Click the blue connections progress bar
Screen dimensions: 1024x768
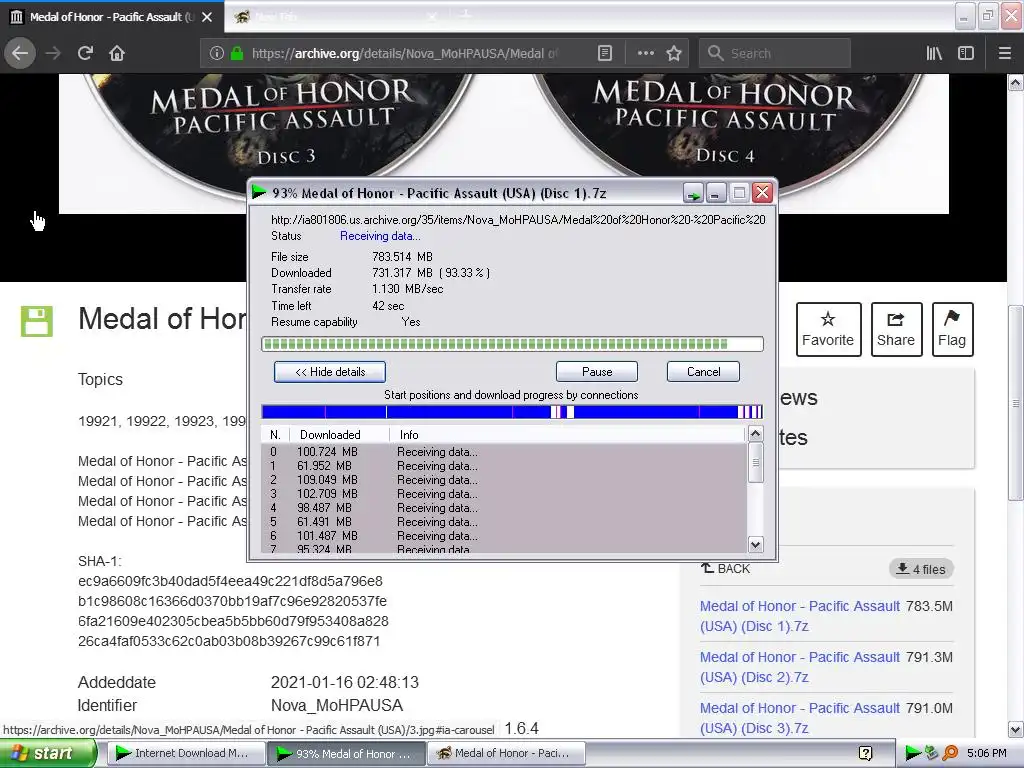pyautogui.click(x=512, y=412)
